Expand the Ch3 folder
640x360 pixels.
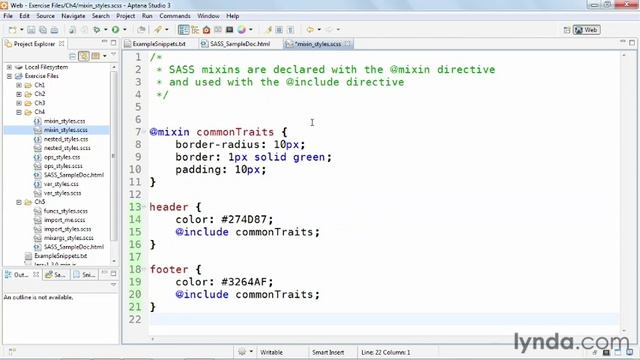(x=19, y=103)
